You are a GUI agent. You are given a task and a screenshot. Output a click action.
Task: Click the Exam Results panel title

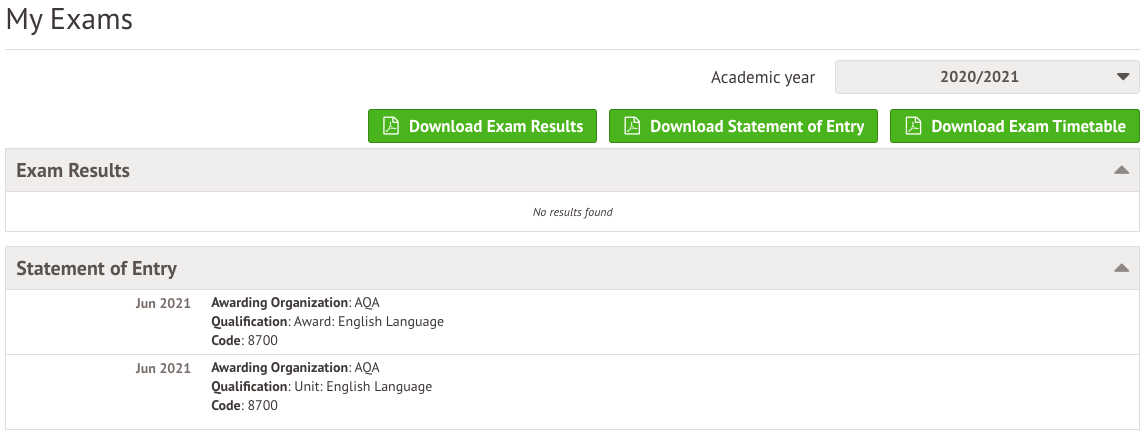coord(73,171)
